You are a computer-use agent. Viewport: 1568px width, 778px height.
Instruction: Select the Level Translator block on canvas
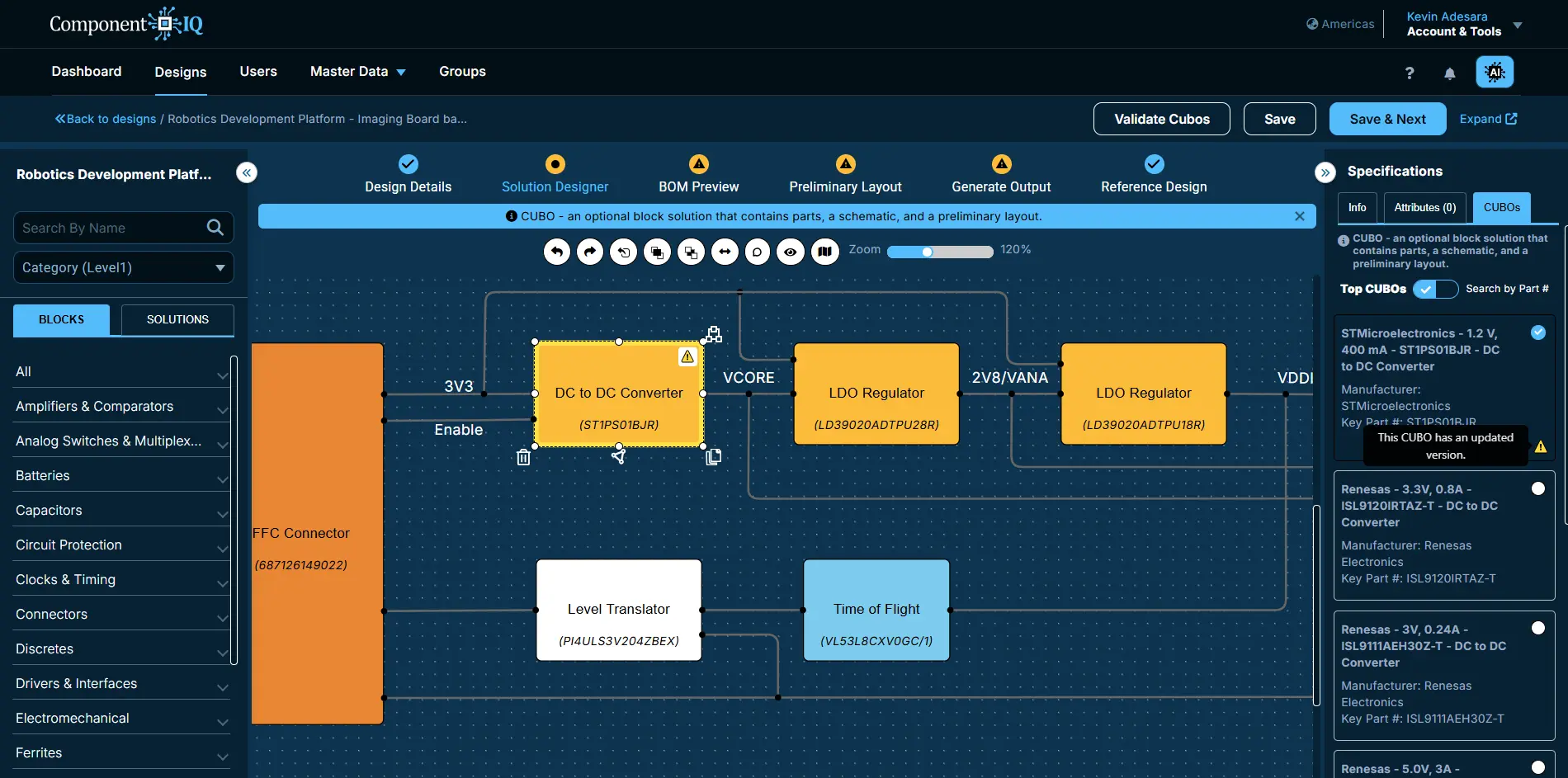coord(619,611)
